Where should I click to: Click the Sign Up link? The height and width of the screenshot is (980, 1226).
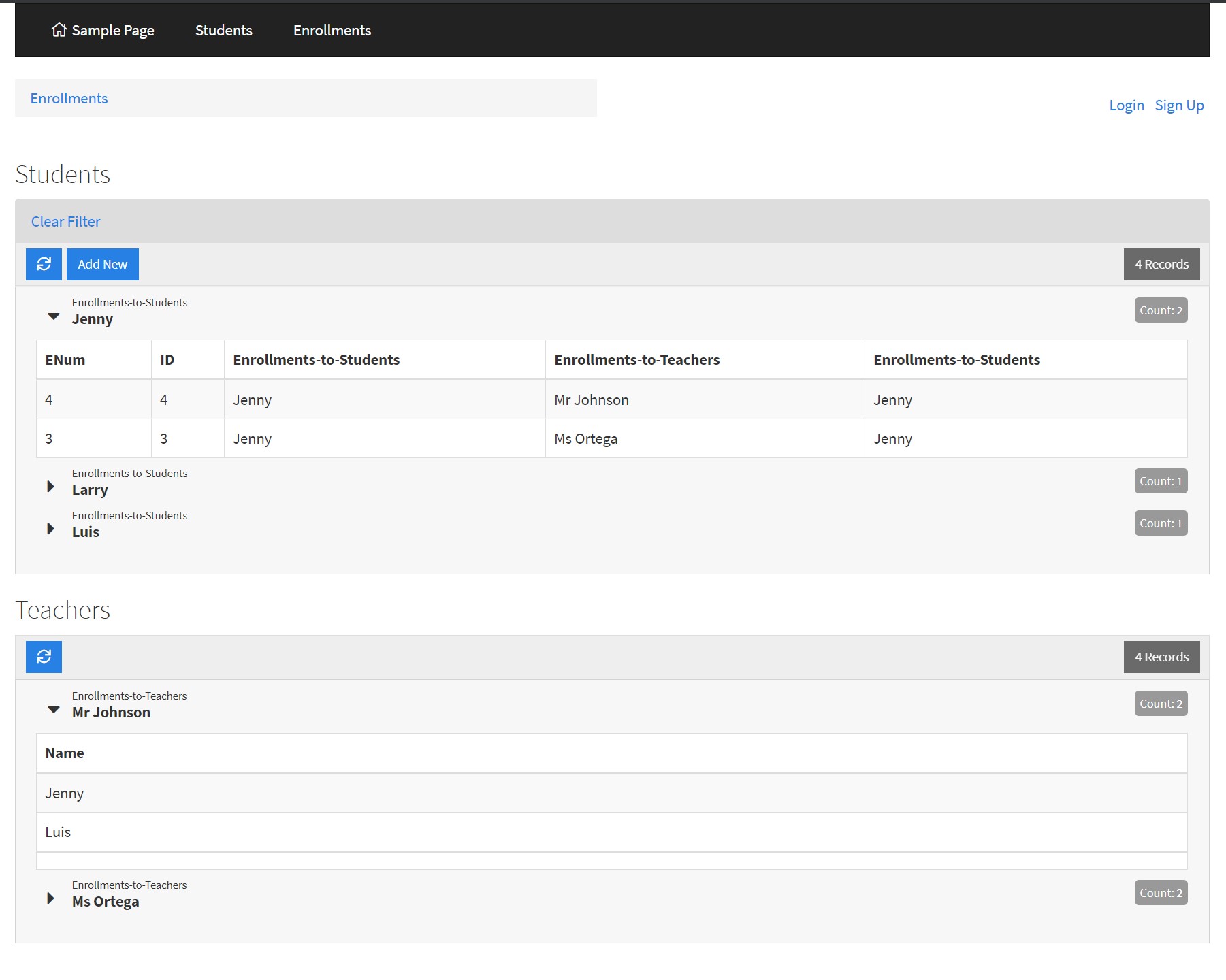[1180, 105]
